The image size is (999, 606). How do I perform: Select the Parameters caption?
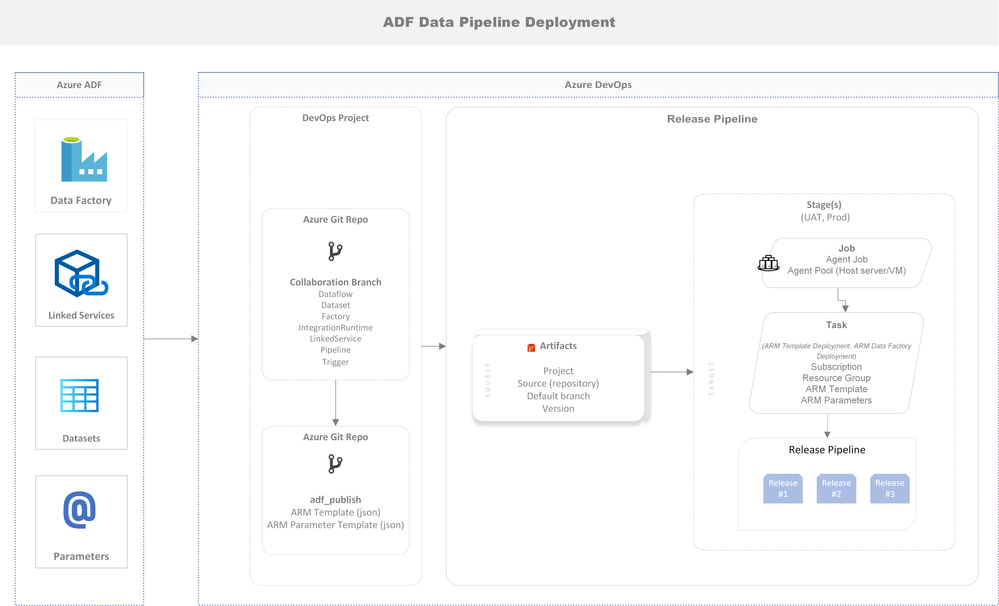[x=81, y=556]
